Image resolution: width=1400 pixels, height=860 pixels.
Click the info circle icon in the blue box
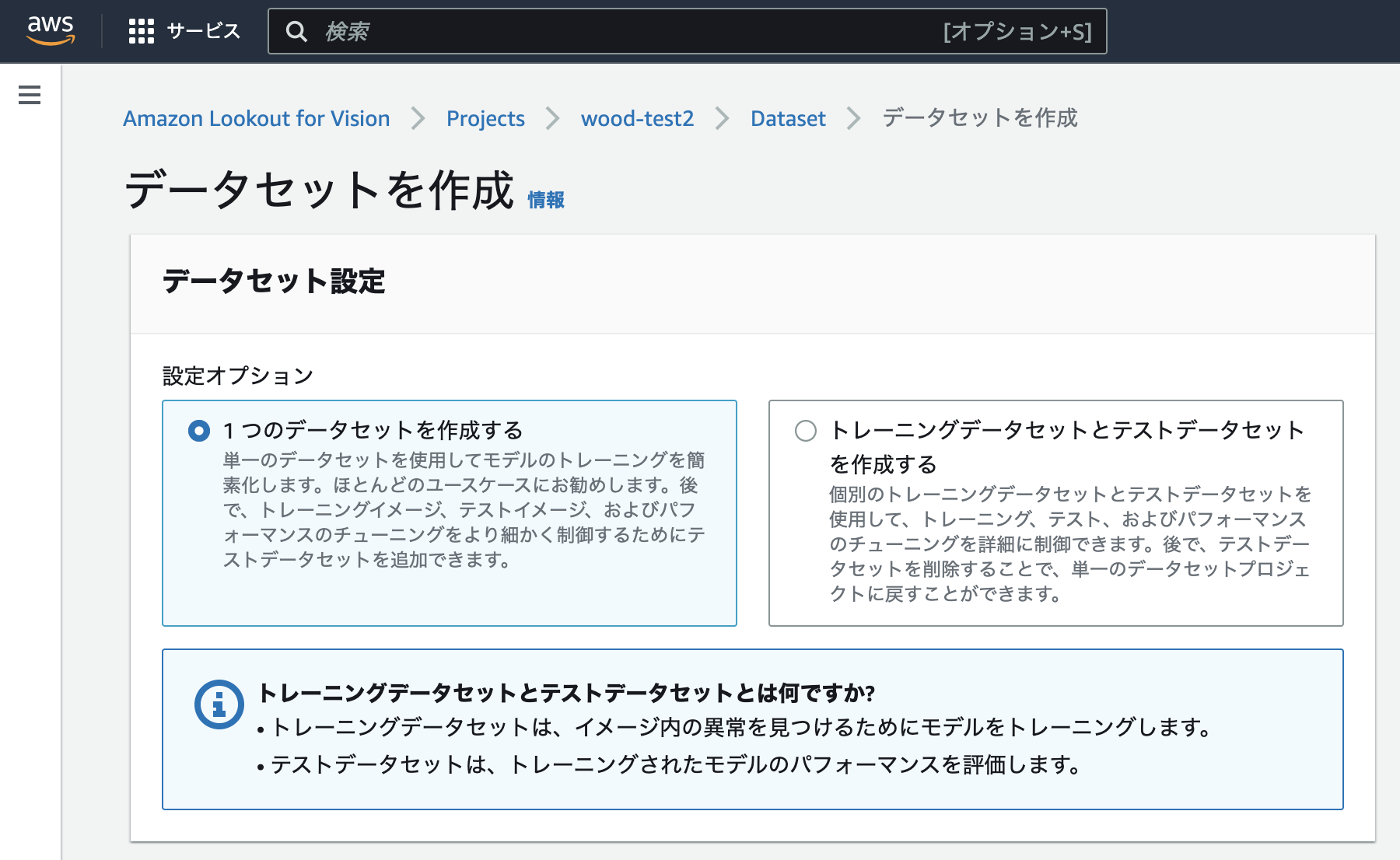219,704
